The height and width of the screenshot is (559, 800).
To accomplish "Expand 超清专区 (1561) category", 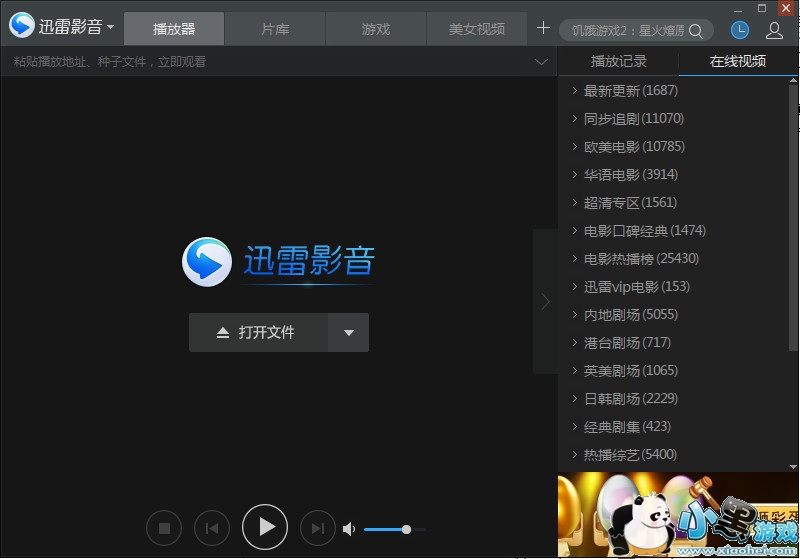I will click(574, 202).
